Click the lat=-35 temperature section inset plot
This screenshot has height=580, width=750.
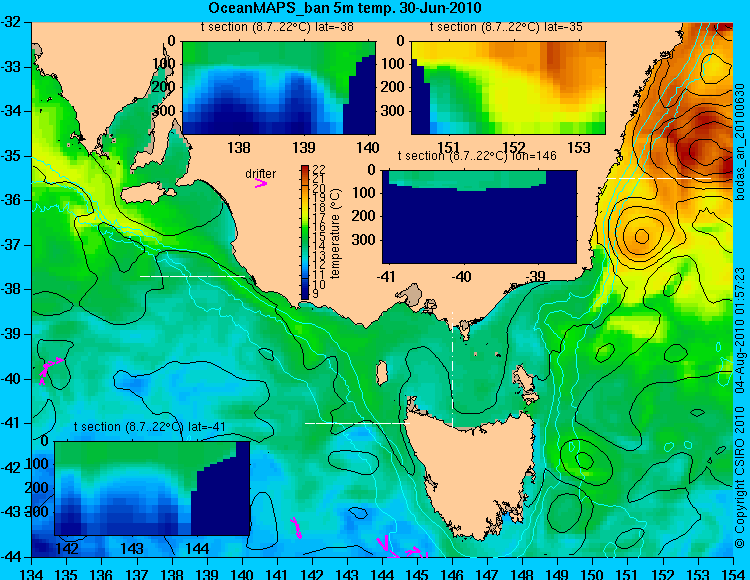point(508,88)
